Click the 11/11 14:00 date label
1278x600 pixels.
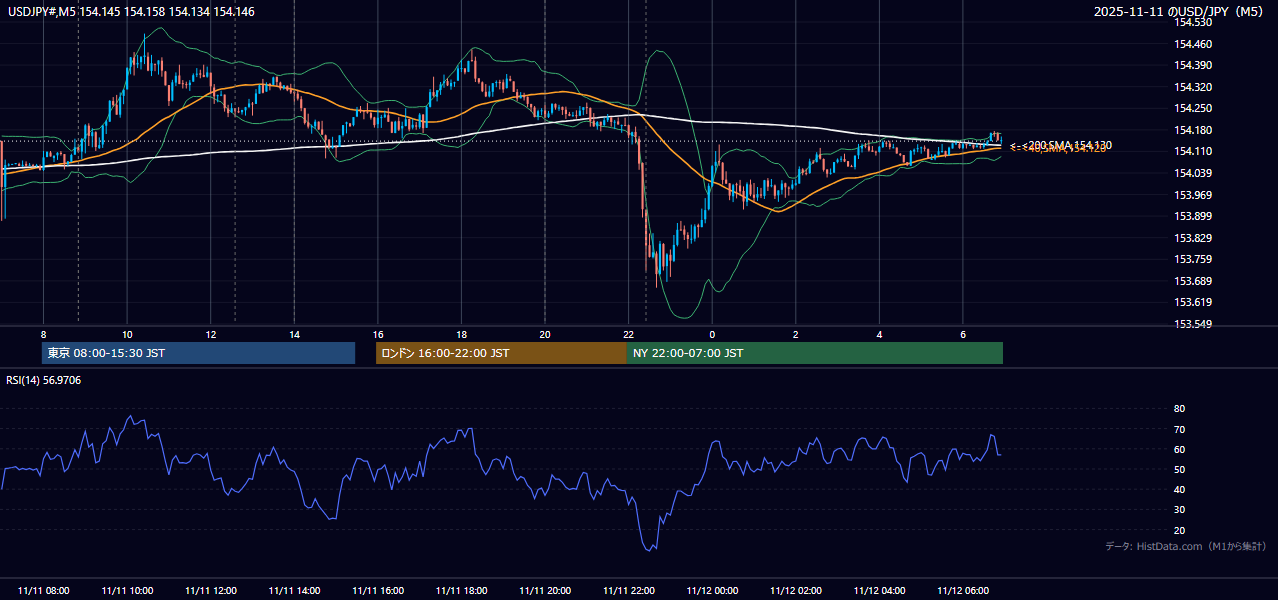pyautogui.click(x=294, y=591)
